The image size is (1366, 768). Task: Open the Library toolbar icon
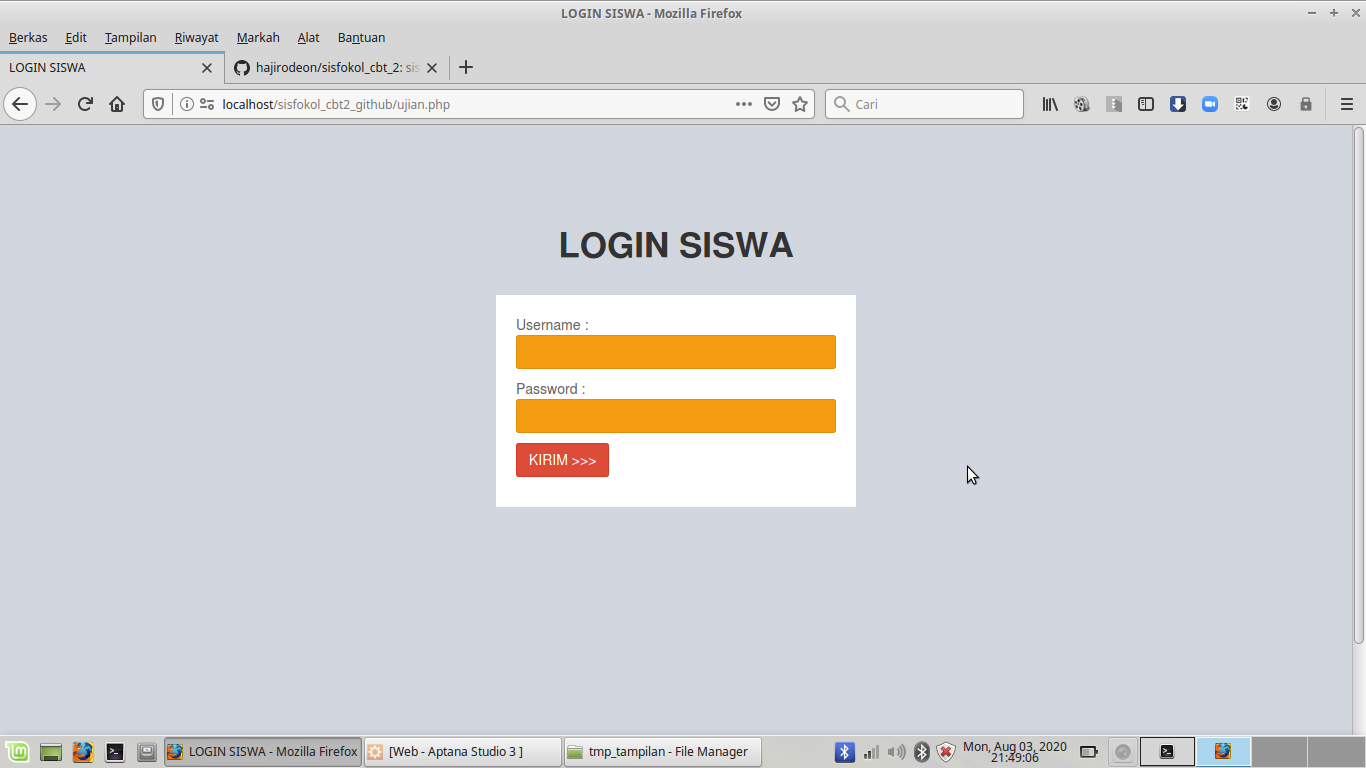1050,104
